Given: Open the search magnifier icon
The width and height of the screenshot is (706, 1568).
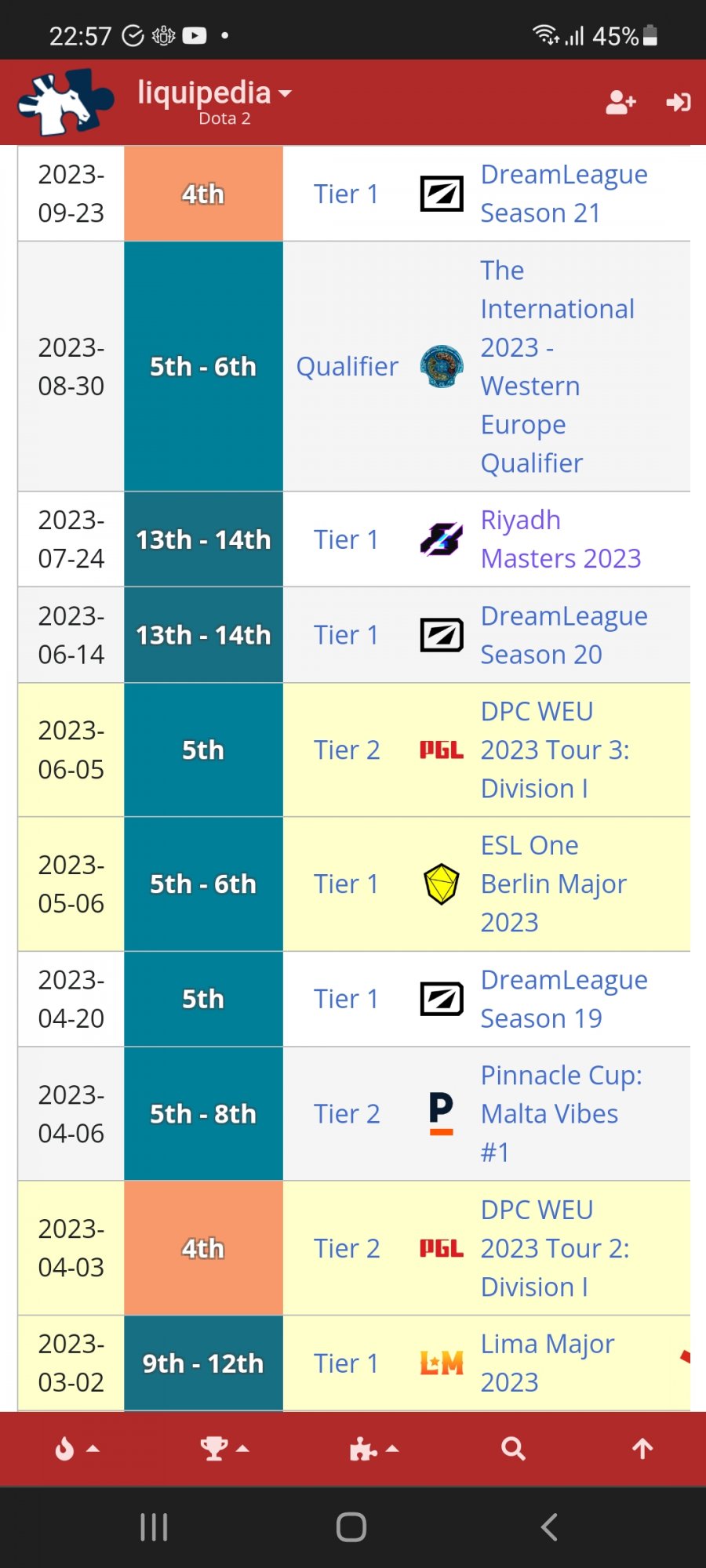Looking at the screenshot, I should click(x=513, y=1449).
